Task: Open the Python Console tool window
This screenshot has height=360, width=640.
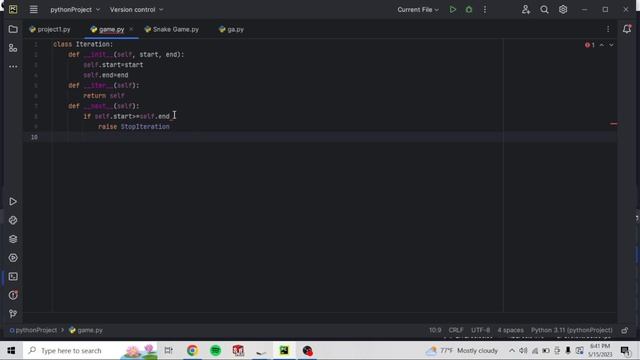Action: coord(13,258)
